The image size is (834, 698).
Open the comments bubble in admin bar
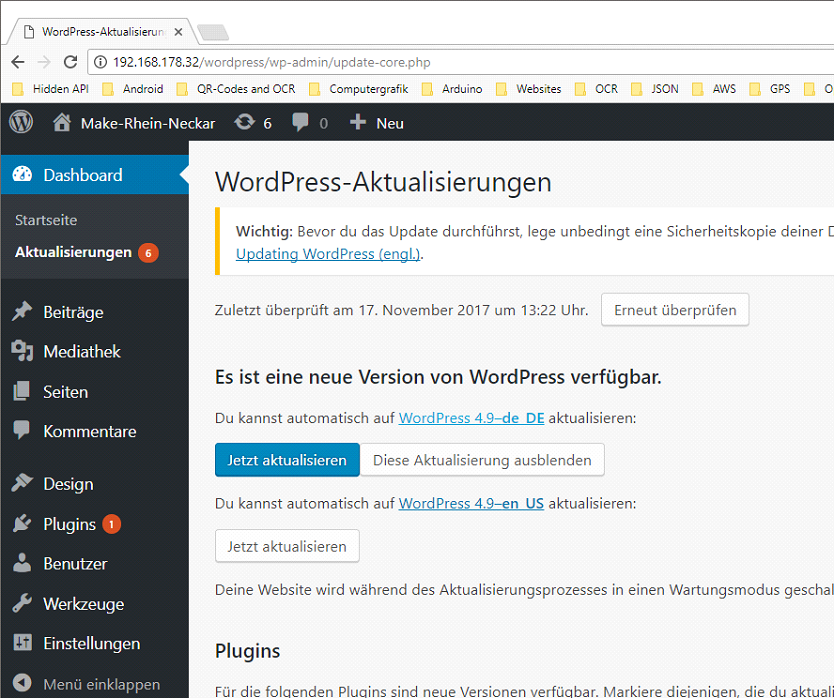click(300, 123)
